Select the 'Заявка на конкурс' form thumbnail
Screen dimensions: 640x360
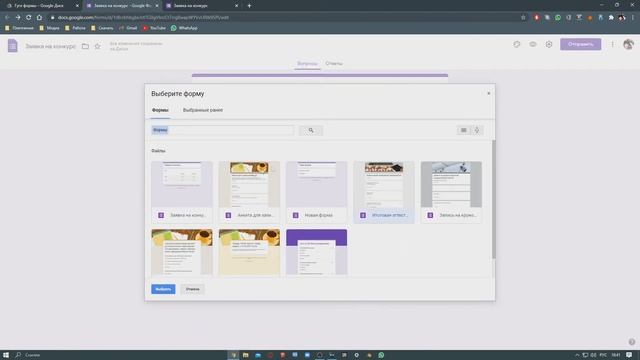182,192
